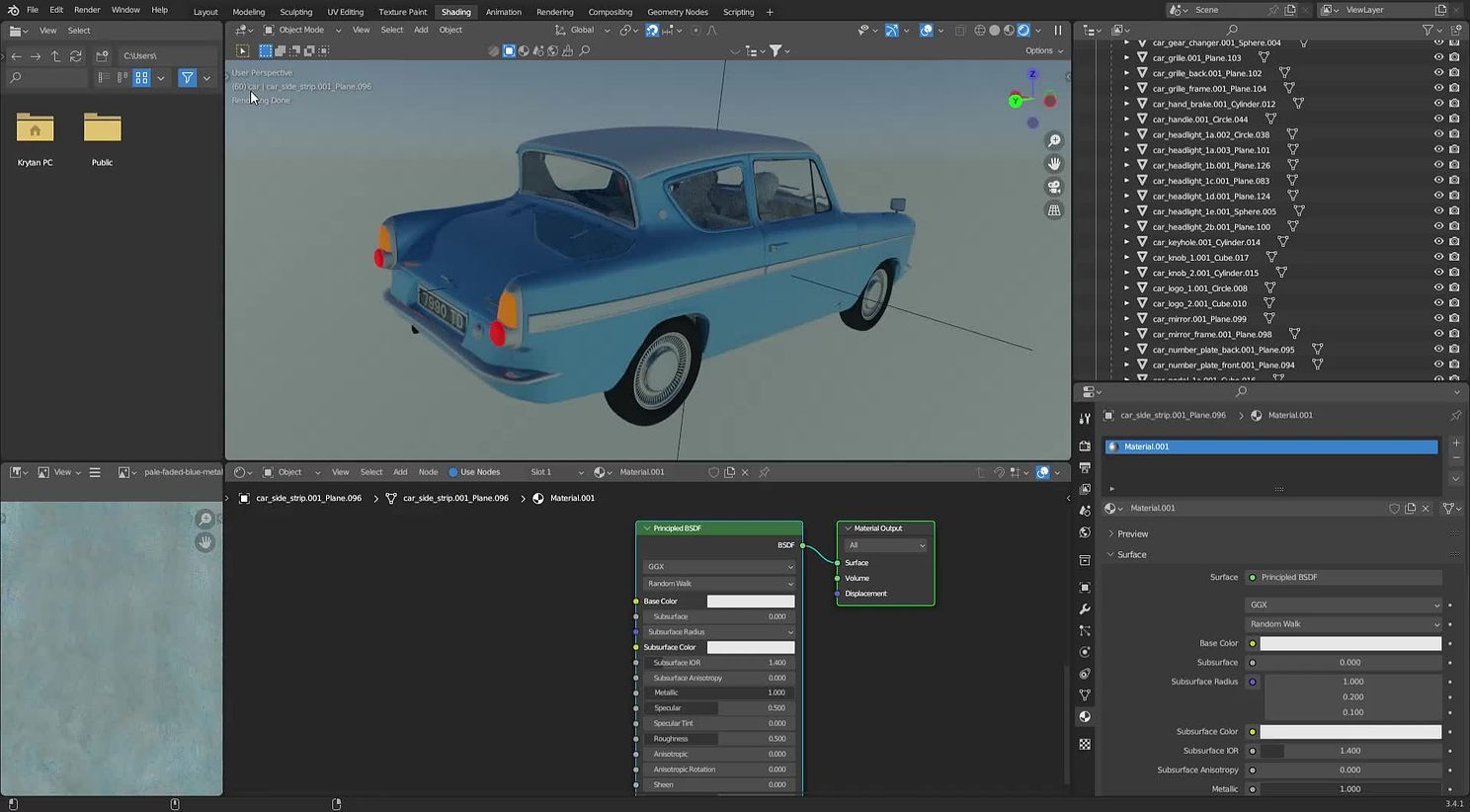Switch viewport to solid shading

(995, 31)
